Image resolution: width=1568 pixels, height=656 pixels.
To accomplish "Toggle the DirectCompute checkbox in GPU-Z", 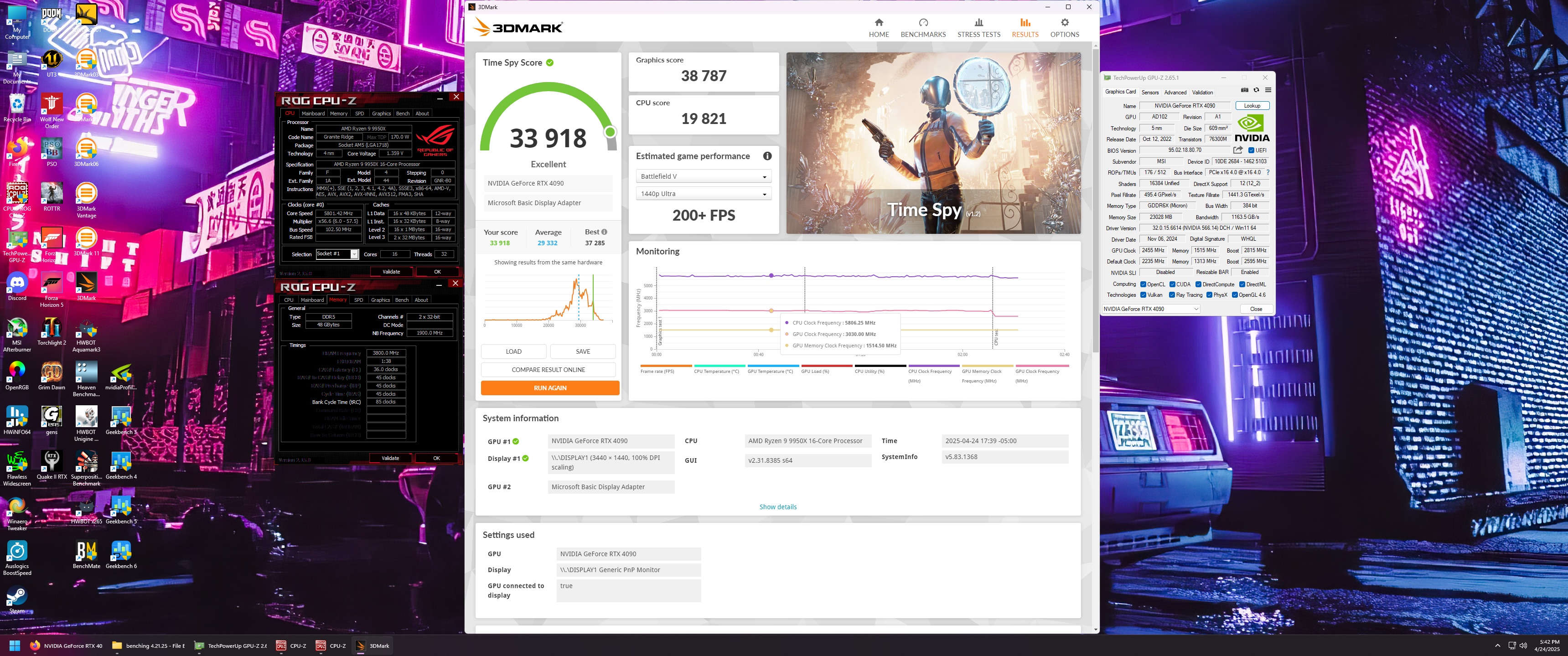I will (1198, 284).
